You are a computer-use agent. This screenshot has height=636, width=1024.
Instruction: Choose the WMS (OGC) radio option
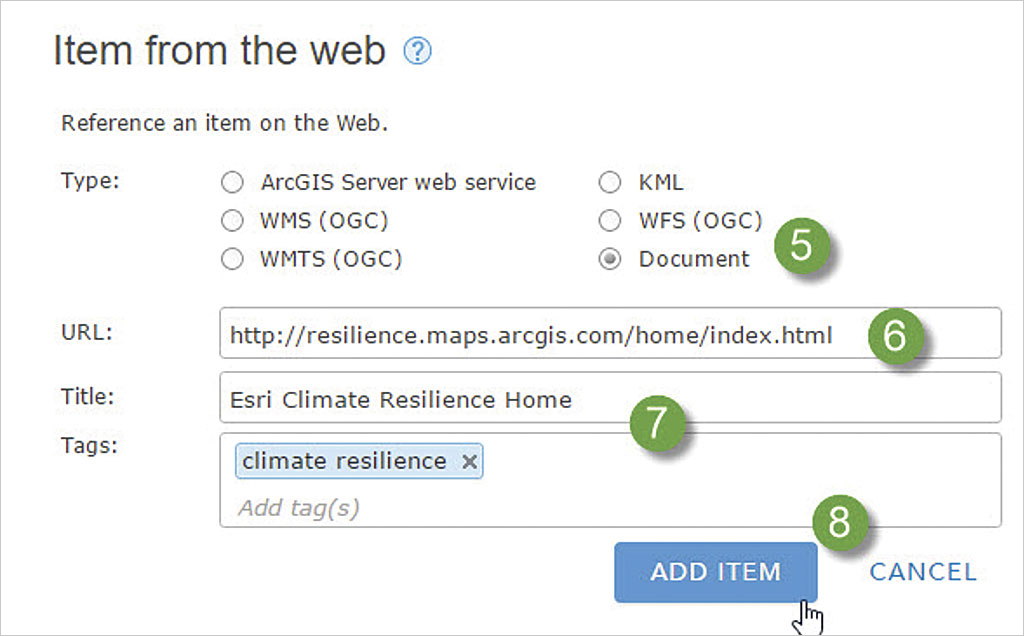coord(232,221)
